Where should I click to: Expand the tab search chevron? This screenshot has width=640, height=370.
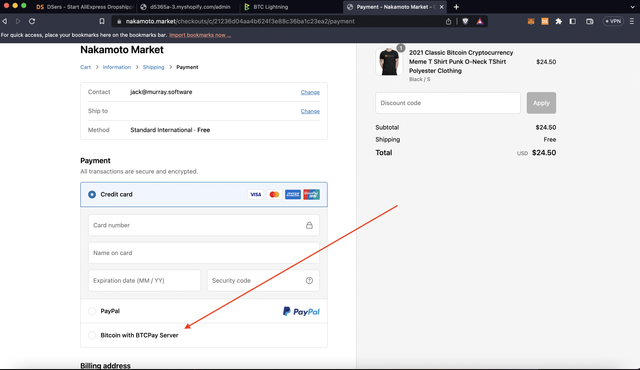point(632,7)
